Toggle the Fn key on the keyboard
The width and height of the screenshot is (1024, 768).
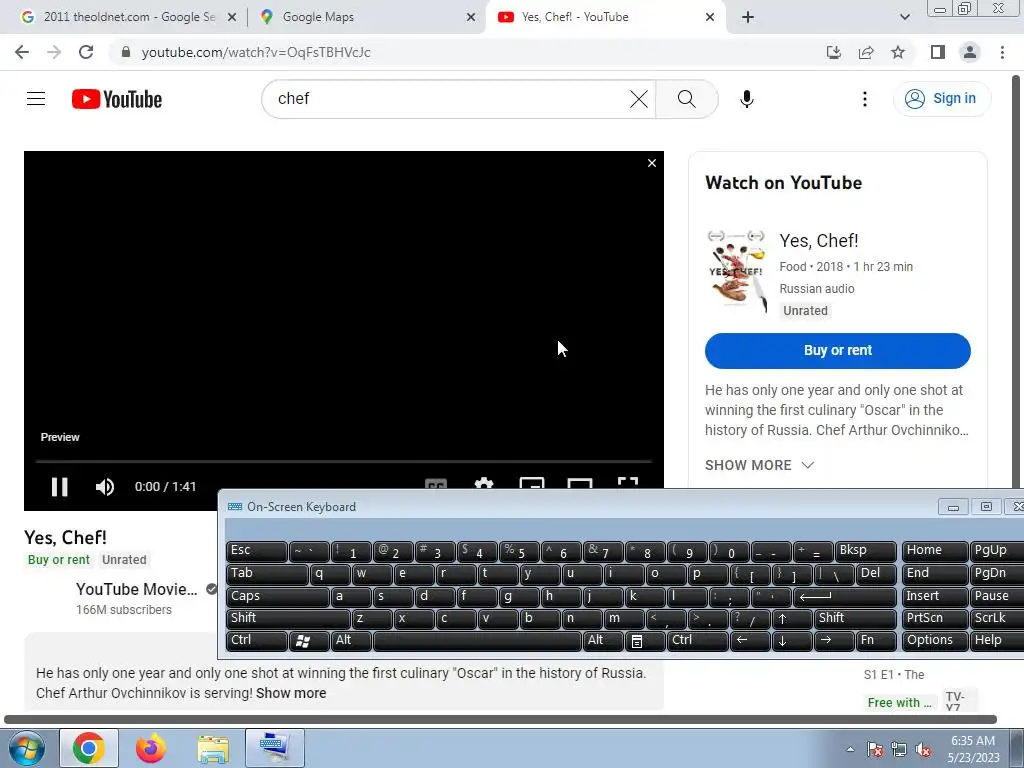pyautogui.click(x=875, y=641)
